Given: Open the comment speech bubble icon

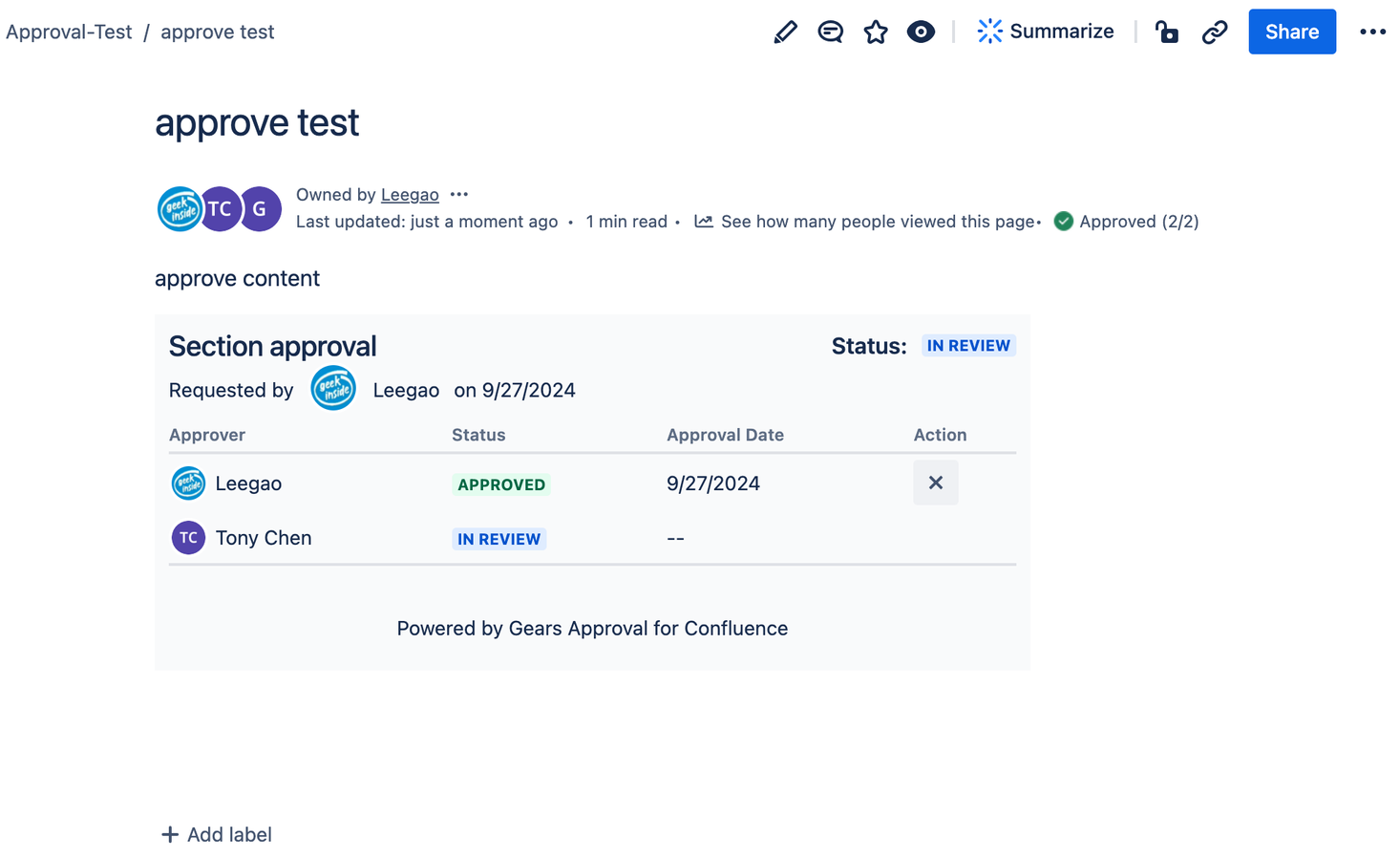Looking at the screenshot, I should tap(830, 32).
